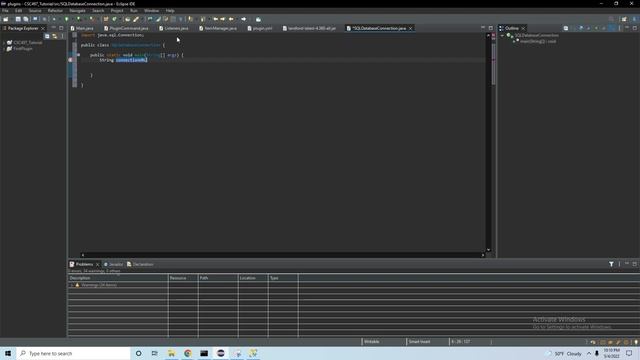The image size is (640, 360).
Task: Click the error marker beside String connectionUrl line
Action: click(x=70, y=60)
